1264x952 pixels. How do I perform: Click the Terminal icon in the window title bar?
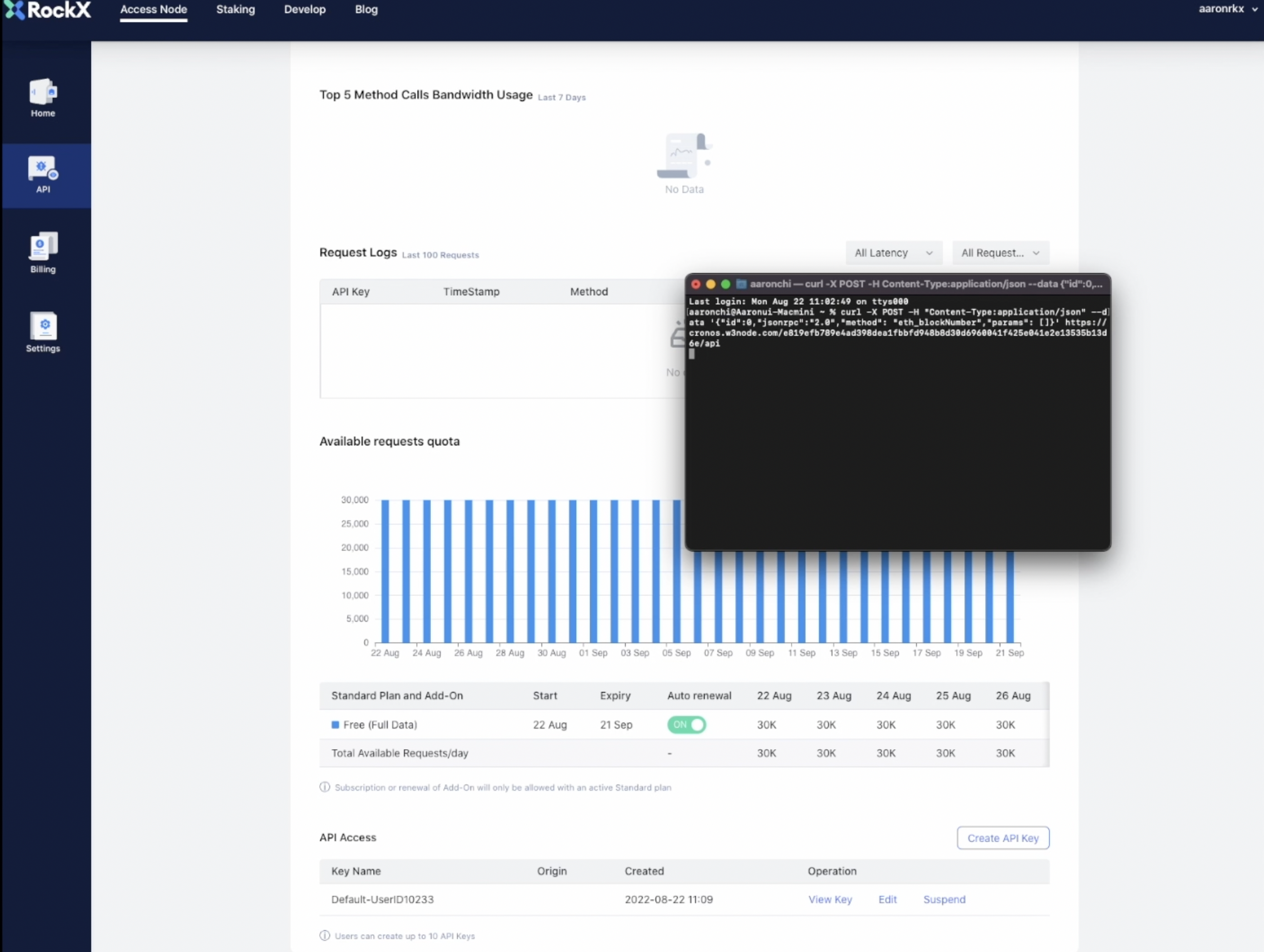[x=741, y=284]
